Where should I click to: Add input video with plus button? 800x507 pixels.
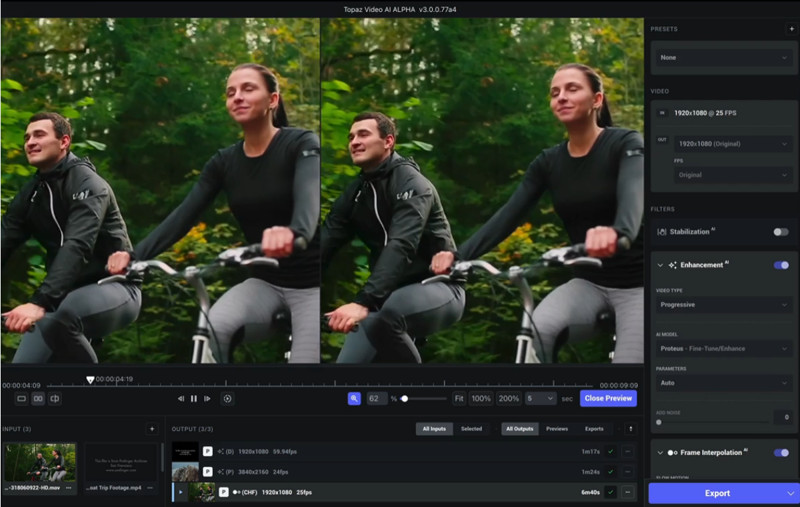[x=152, y=429]
